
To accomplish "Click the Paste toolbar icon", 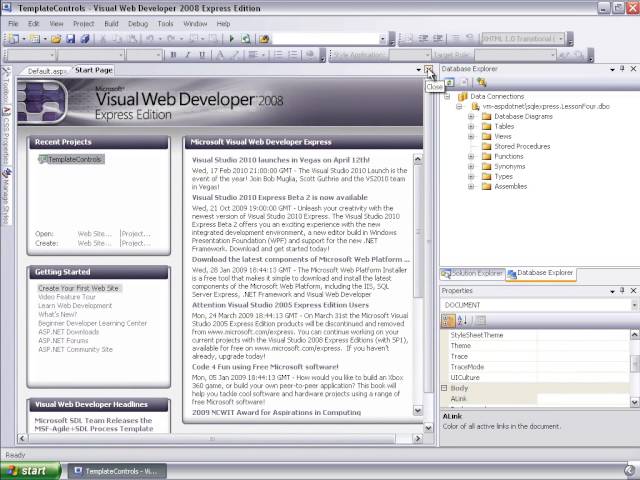I will pyautogui.click(x=132, y=39).
